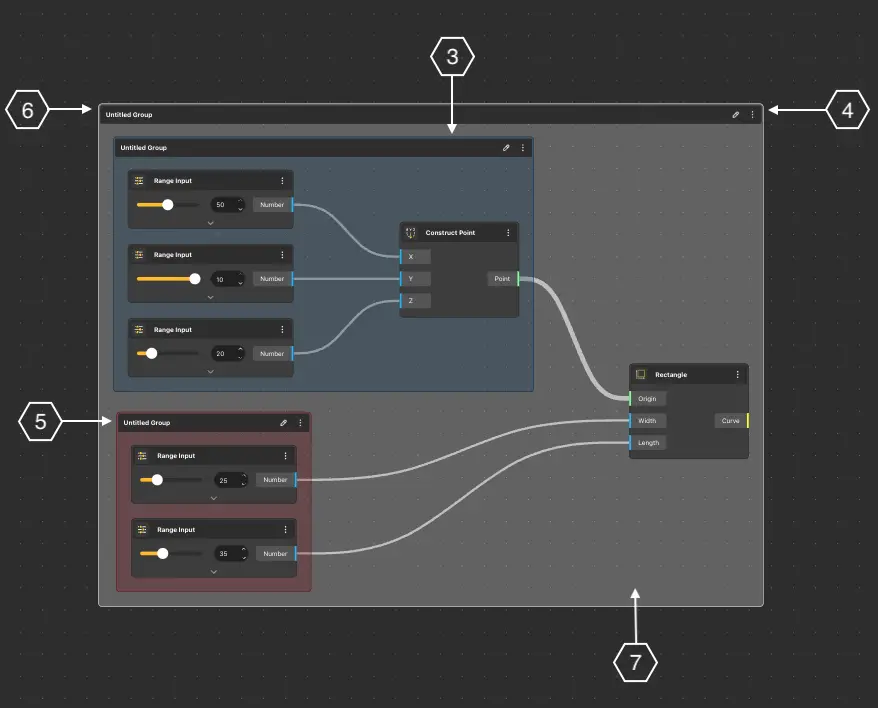Click the edit pencil on the outermost group
Screen dimensions: 878x708
tap(736, 115)
